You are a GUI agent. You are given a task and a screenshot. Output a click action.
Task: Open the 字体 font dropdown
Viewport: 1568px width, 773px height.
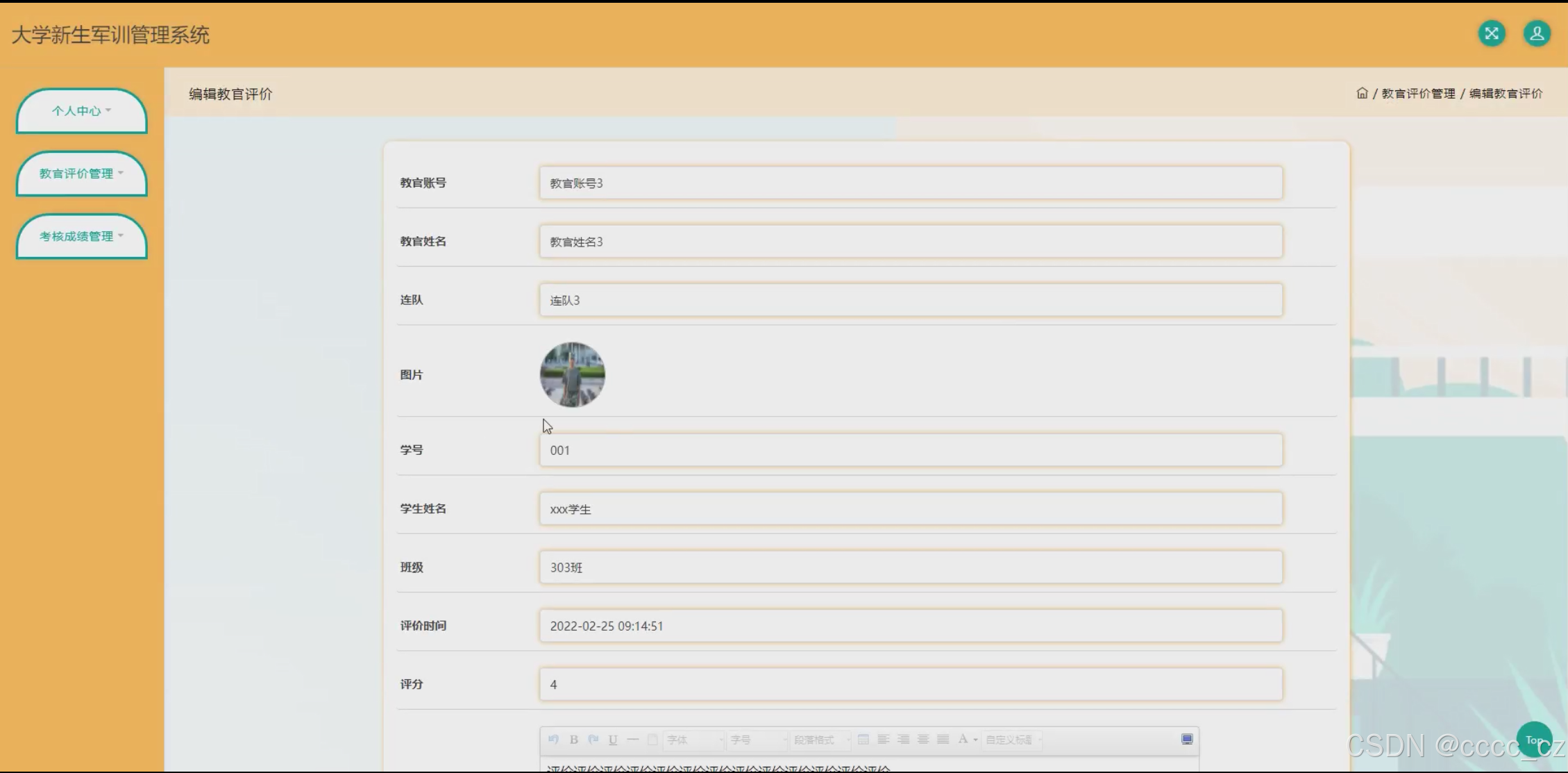(693, 740)
